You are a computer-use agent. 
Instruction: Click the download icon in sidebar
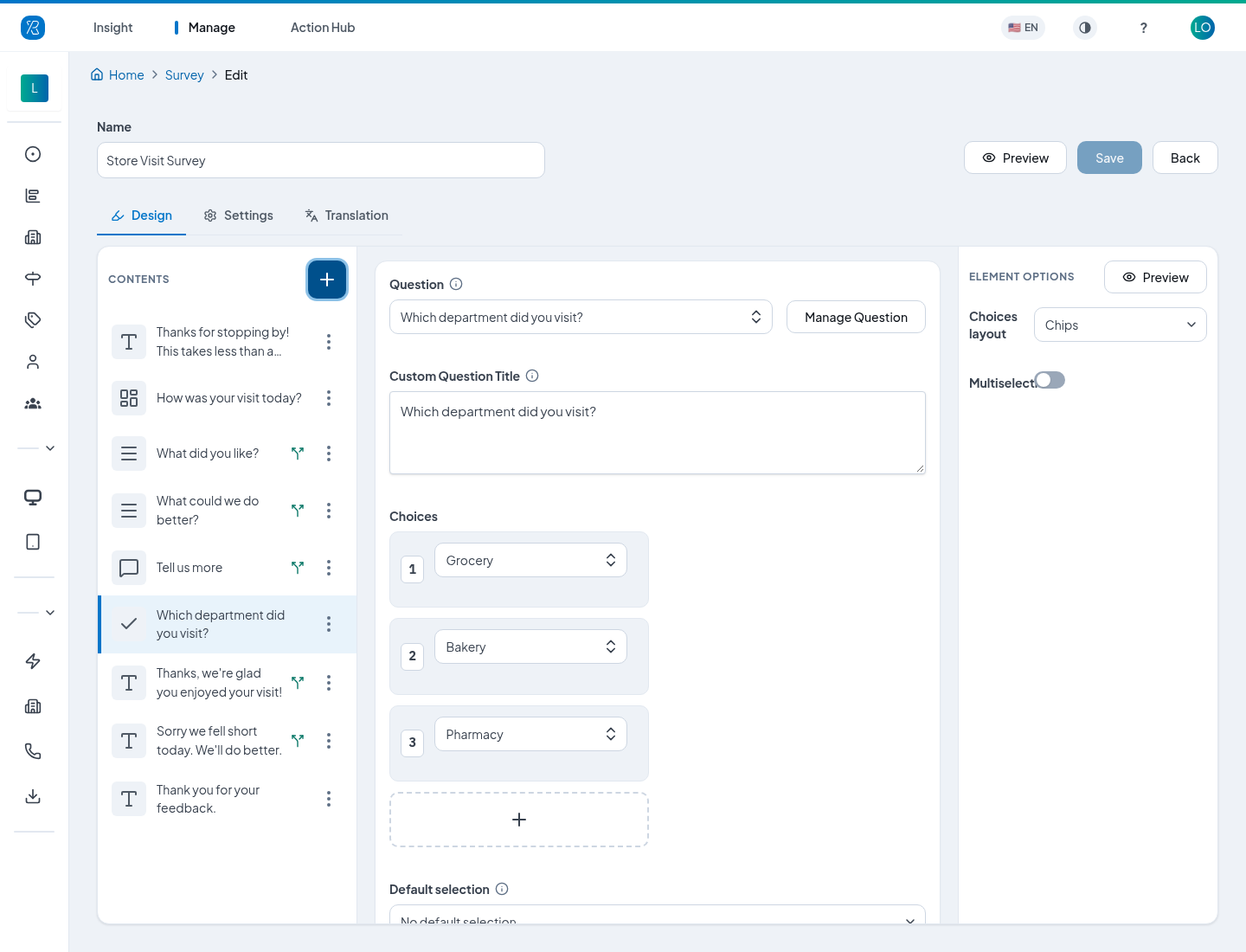pos(33,796)
